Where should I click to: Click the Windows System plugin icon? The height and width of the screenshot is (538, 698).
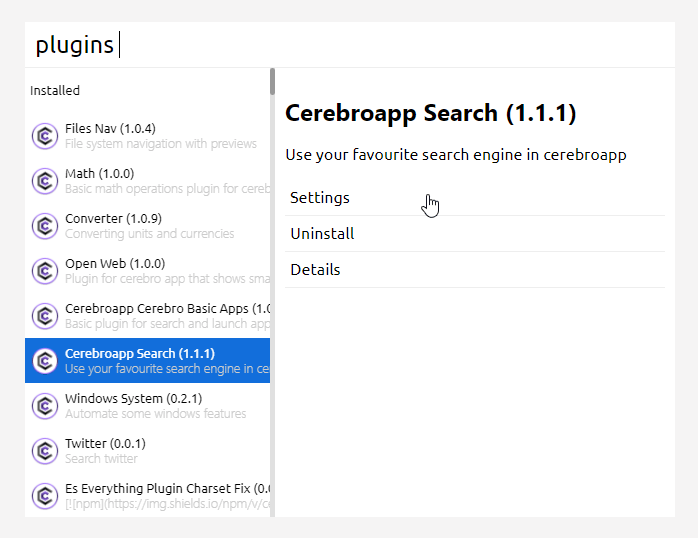pos(45,406)
